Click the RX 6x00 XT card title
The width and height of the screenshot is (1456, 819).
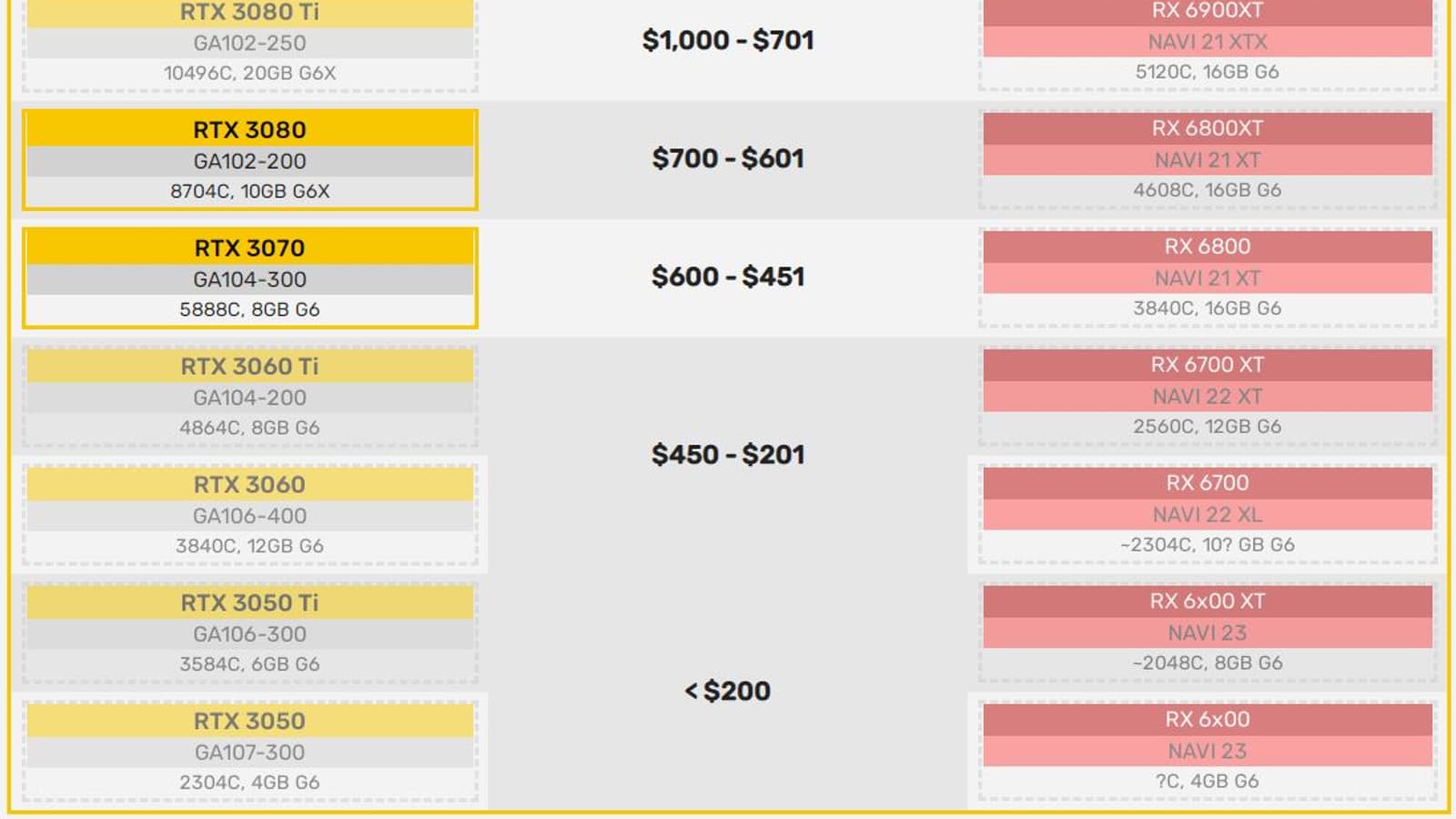point(1207,602)
